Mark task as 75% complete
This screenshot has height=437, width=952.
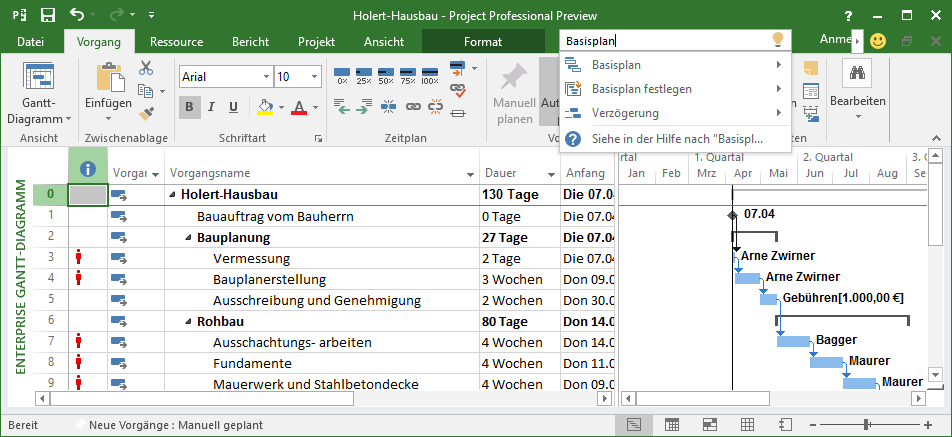tap(408, 76)
